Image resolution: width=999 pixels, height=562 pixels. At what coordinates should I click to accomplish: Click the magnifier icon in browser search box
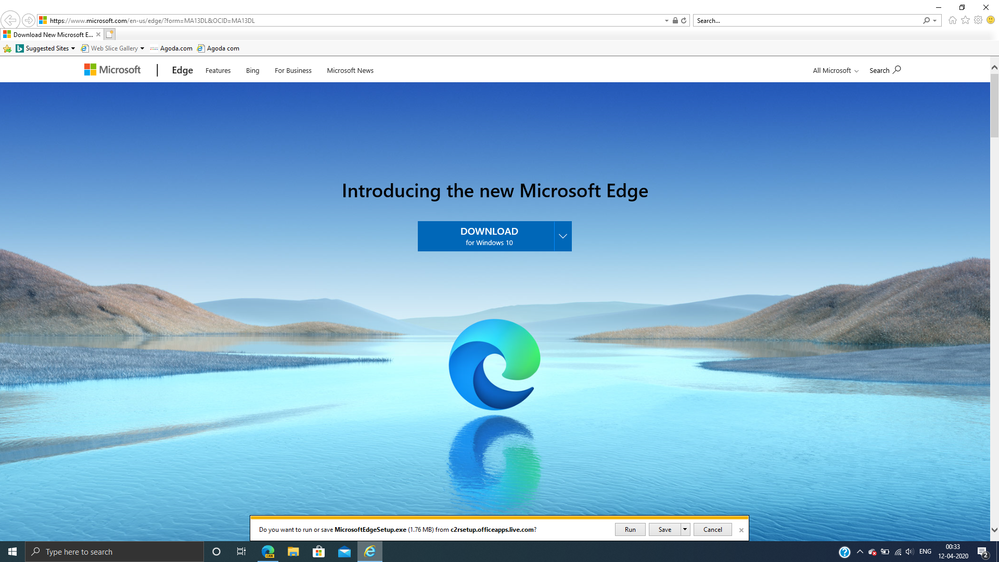click(926, 20)
